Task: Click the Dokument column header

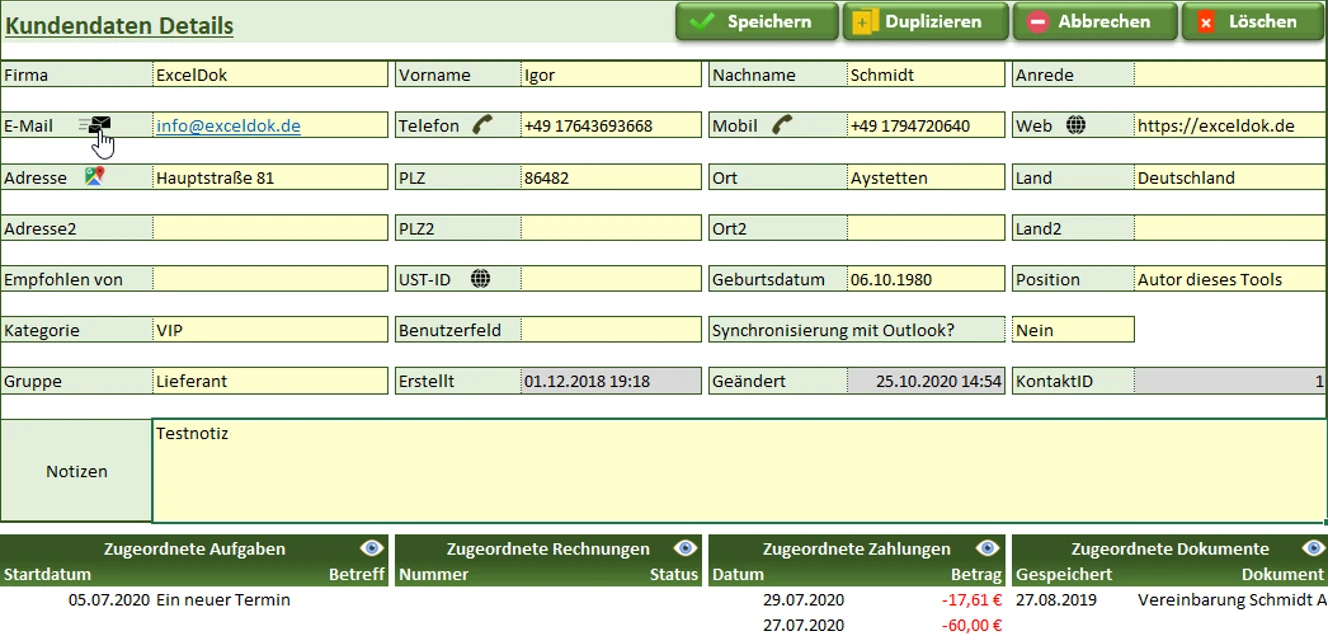Action: click(1283, 574)
